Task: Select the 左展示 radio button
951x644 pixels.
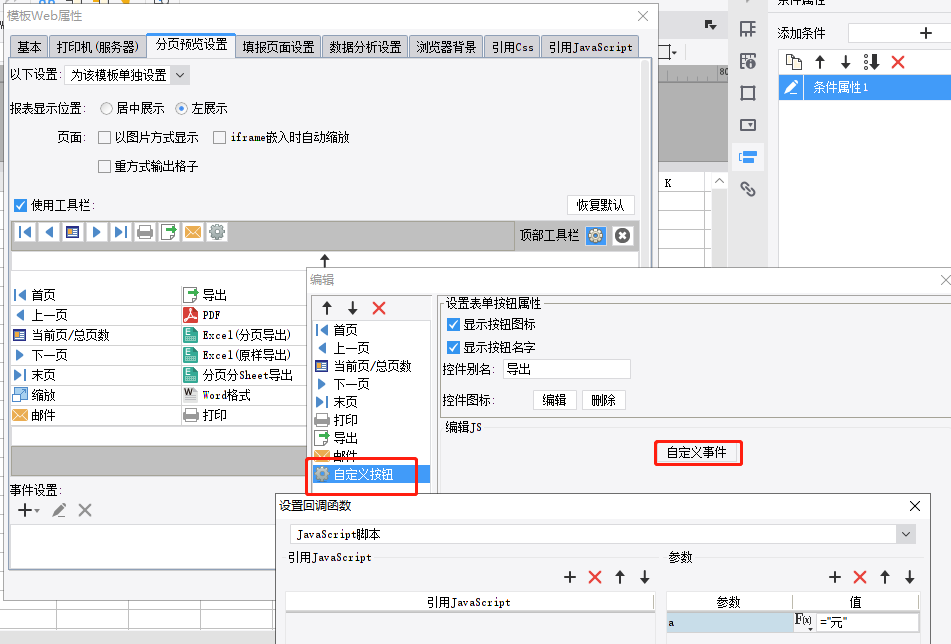Action: pyautogui.click(x=181, y=109)
